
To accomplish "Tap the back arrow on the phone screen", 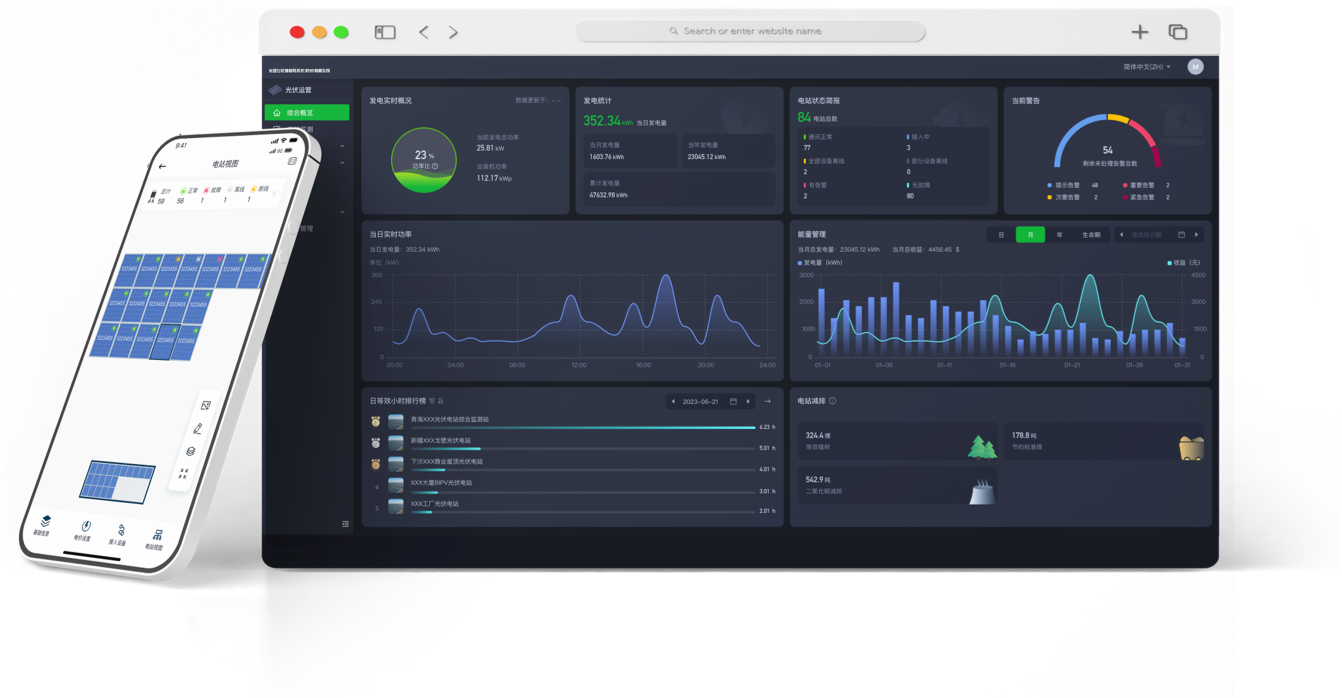I will click(x=163, y=166).
